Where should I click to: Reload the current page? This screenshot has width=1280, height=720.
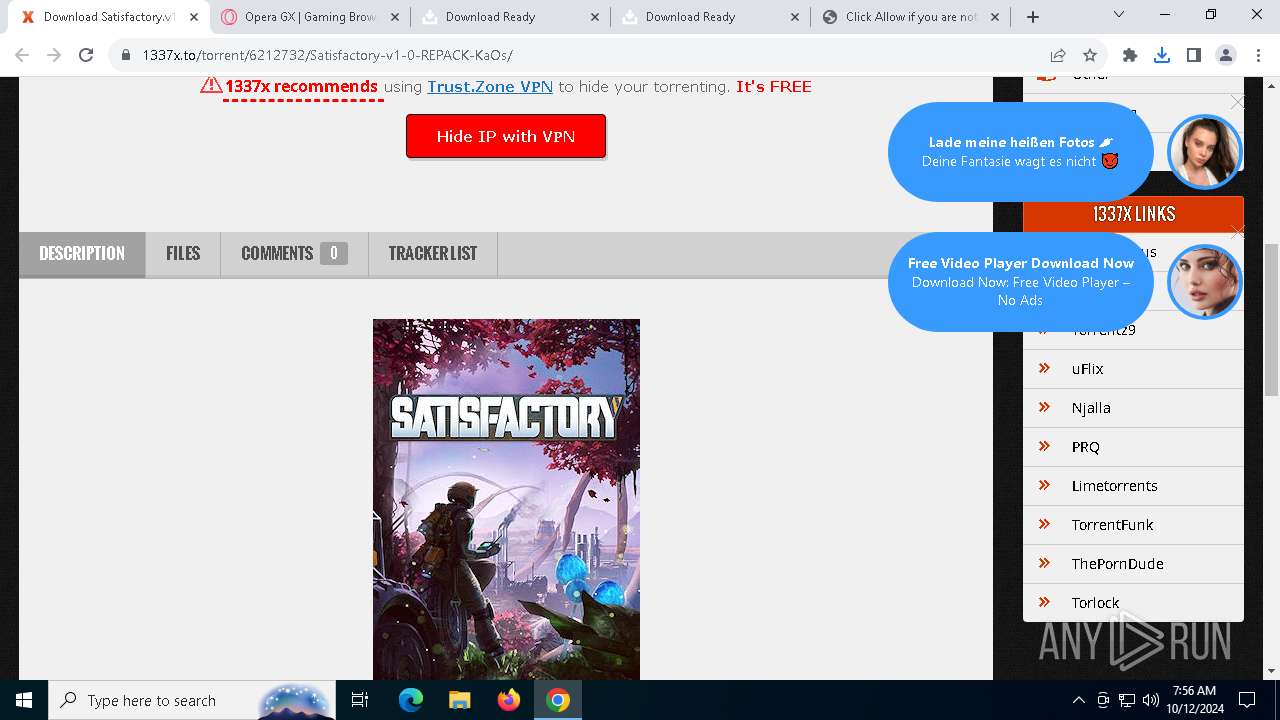coord(86,56)
